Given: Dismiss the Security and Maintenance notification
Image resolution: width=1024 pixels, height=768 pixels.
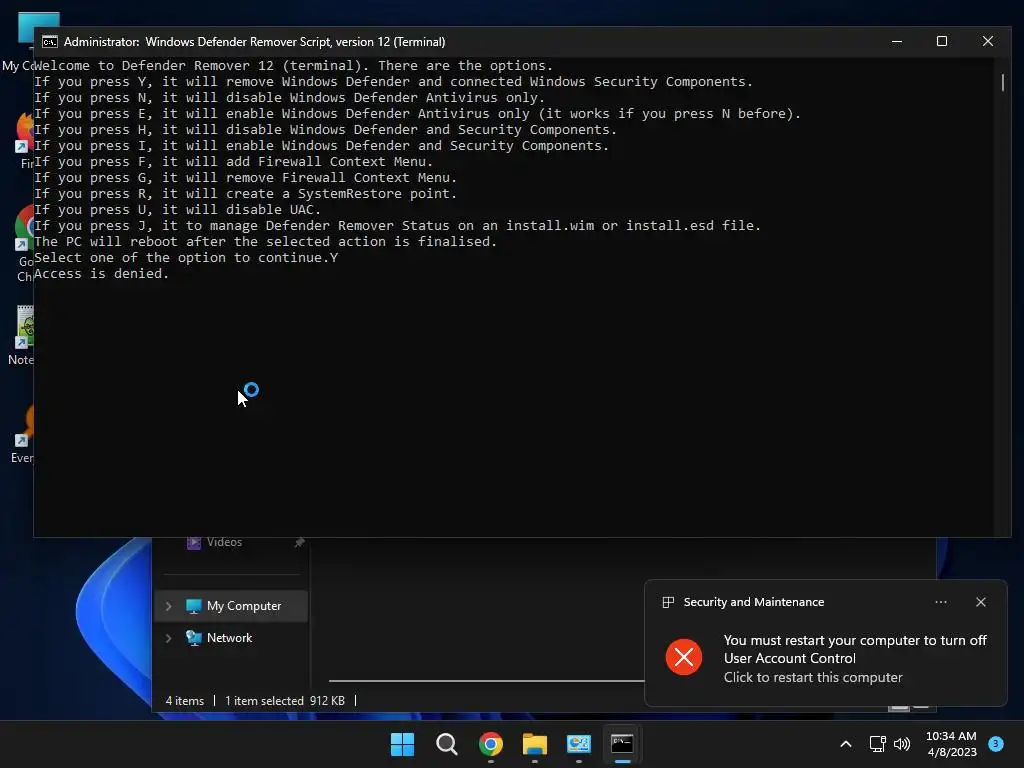Looking at the screenshot, I should (981, 602).
